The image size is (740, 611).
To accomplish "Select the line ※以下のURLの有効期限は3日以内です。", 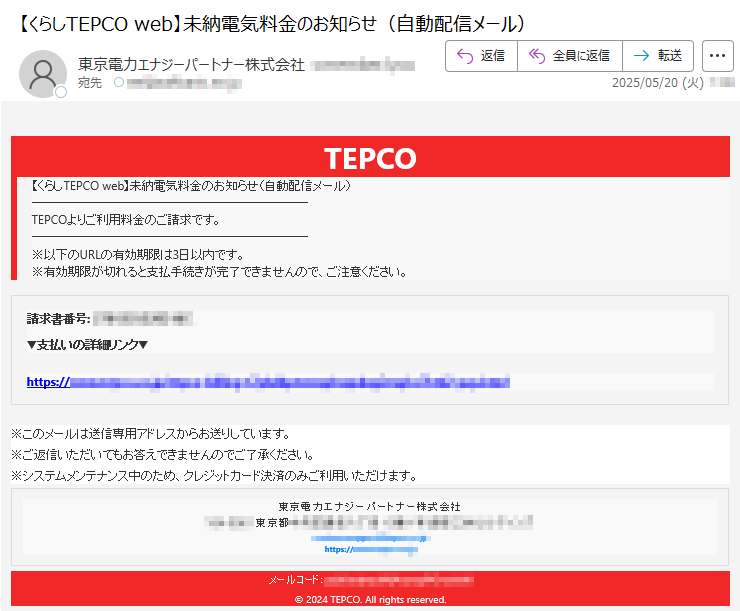I will point(138,255).
